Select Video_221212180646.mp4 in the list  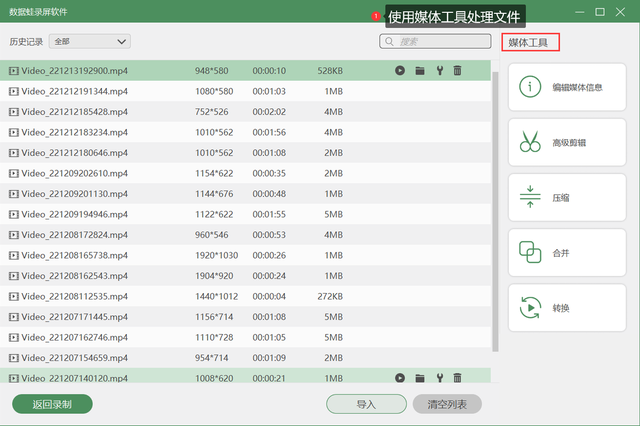245,153
